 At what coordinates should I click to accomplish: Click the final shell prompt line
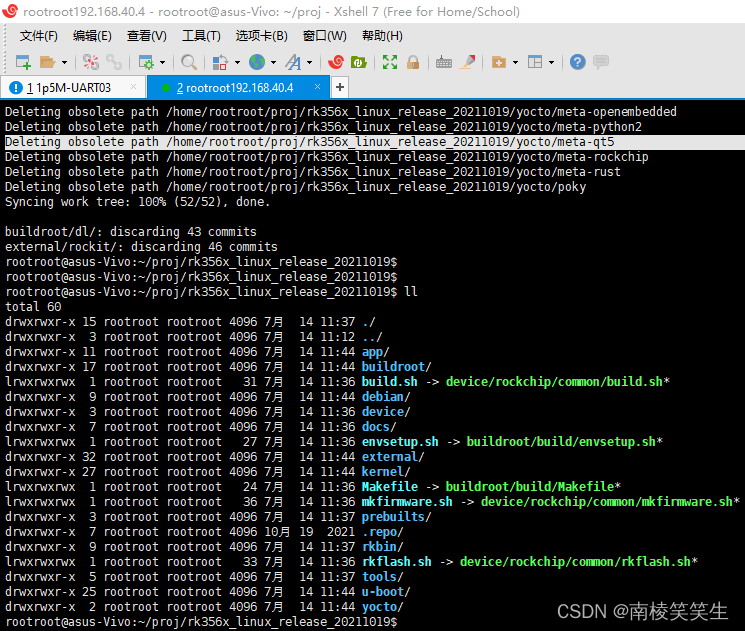(201, 622)
